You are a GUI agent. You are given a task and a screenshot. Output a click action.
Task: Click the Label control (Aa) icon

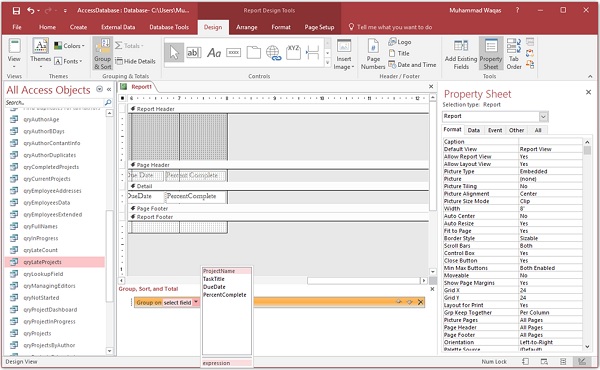(x=214, y=52)
